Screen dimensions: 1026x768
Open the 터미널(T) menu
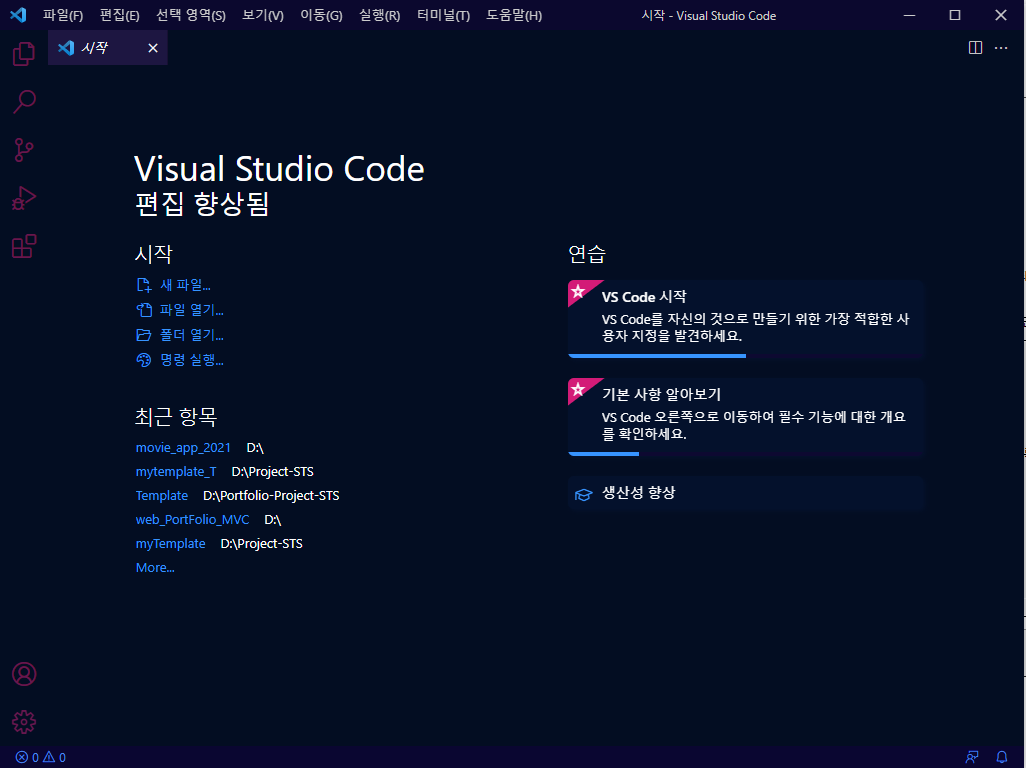click(443, 15)
